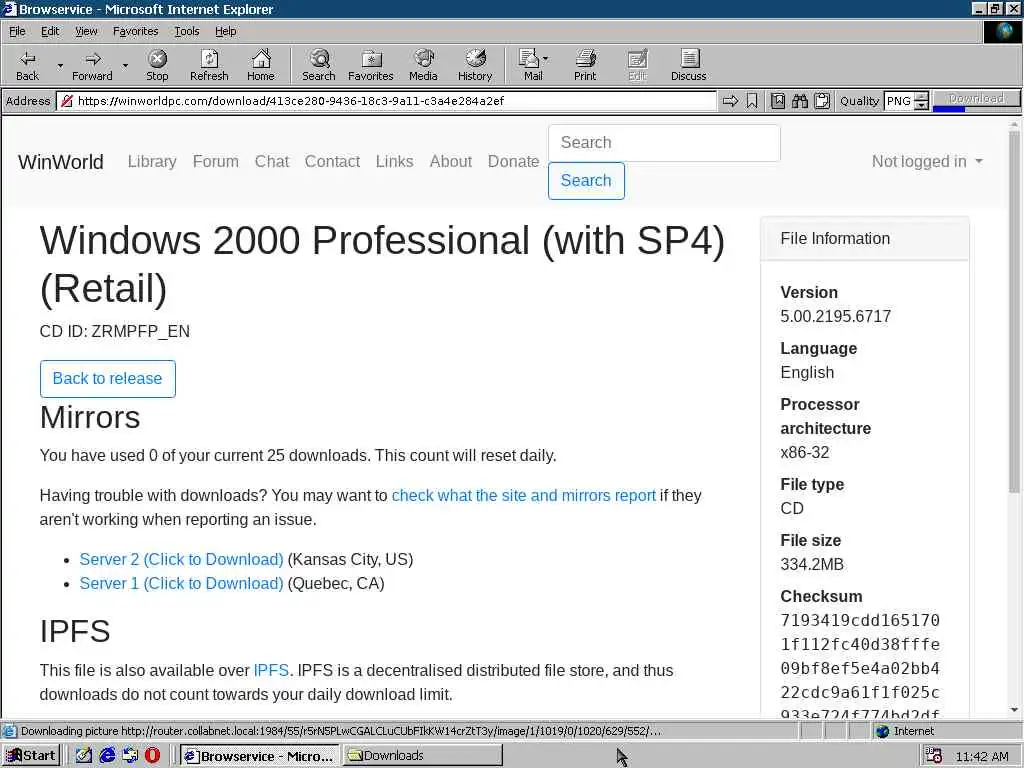Open the Forward button dropdown arrow
This screenshot has height=768, width=1024.
click(125, 65)
